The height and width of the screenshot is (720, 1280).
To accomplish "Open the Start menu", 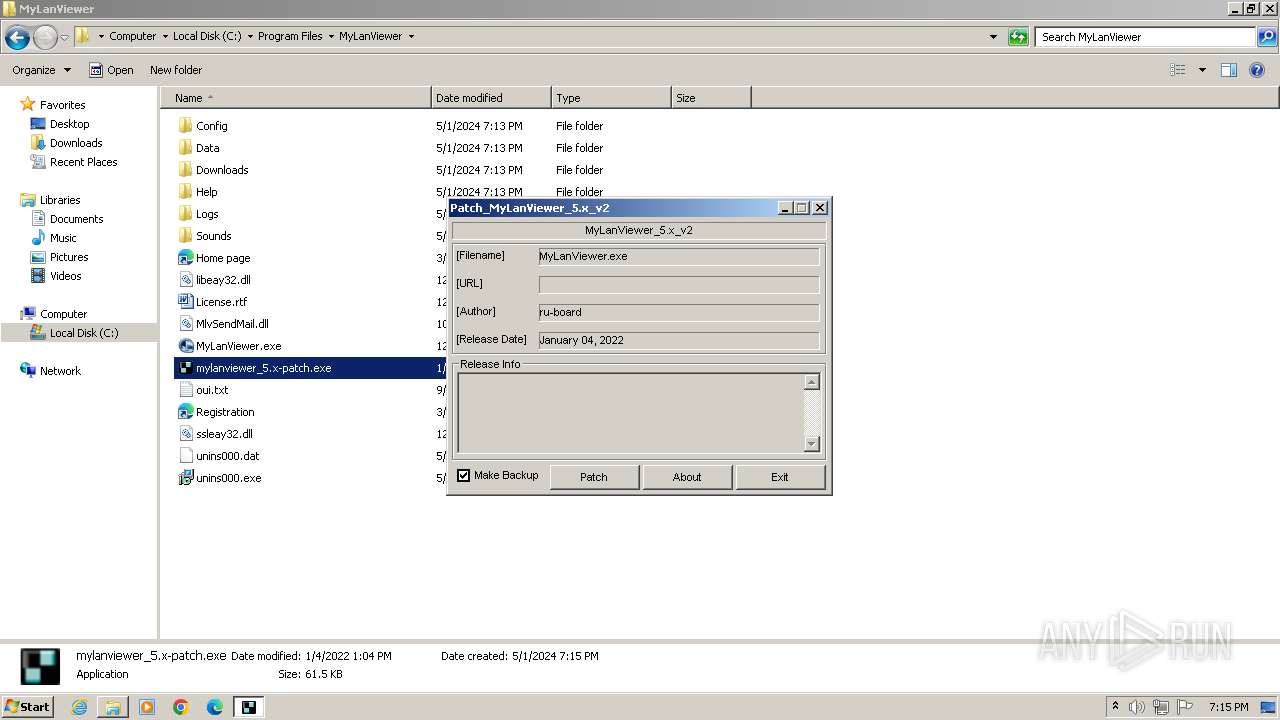I will pyautogui.click(x=28, y=707).
